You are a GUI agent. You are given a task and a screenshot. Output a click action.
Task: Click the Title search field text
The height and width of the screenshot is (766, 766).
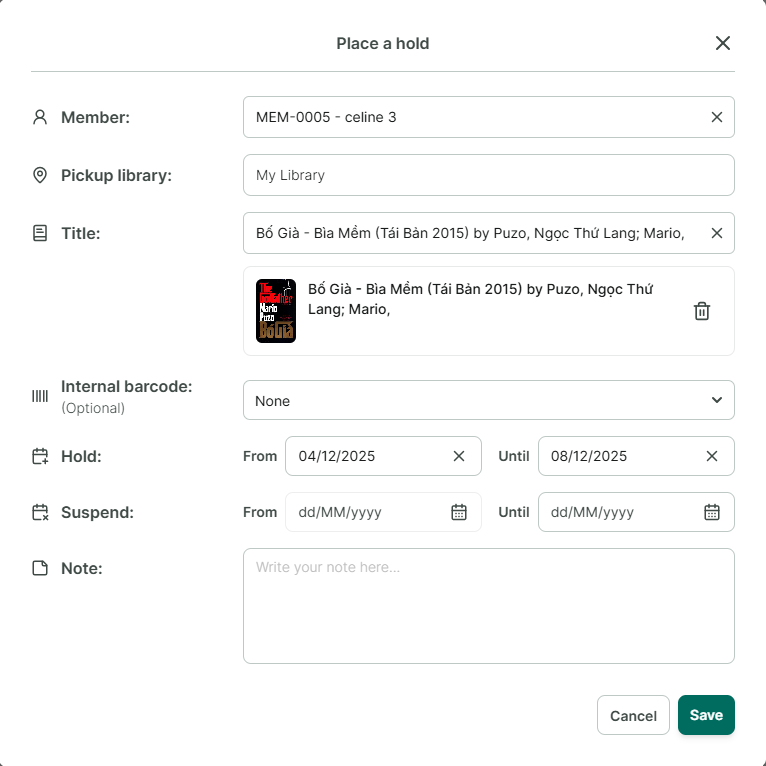click(470, 234)
